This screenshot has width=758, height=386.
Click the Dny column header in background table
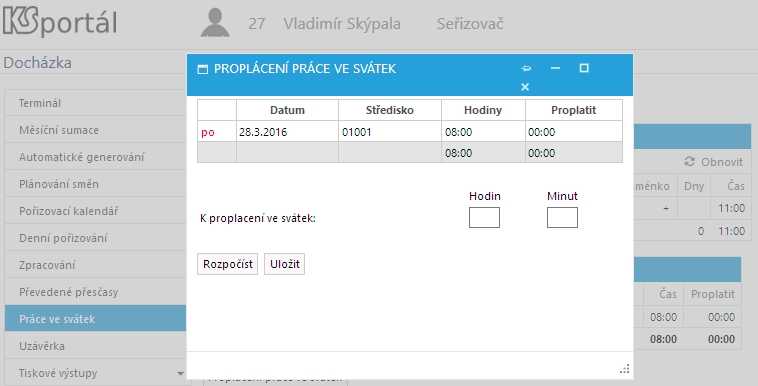coord(694,186)
